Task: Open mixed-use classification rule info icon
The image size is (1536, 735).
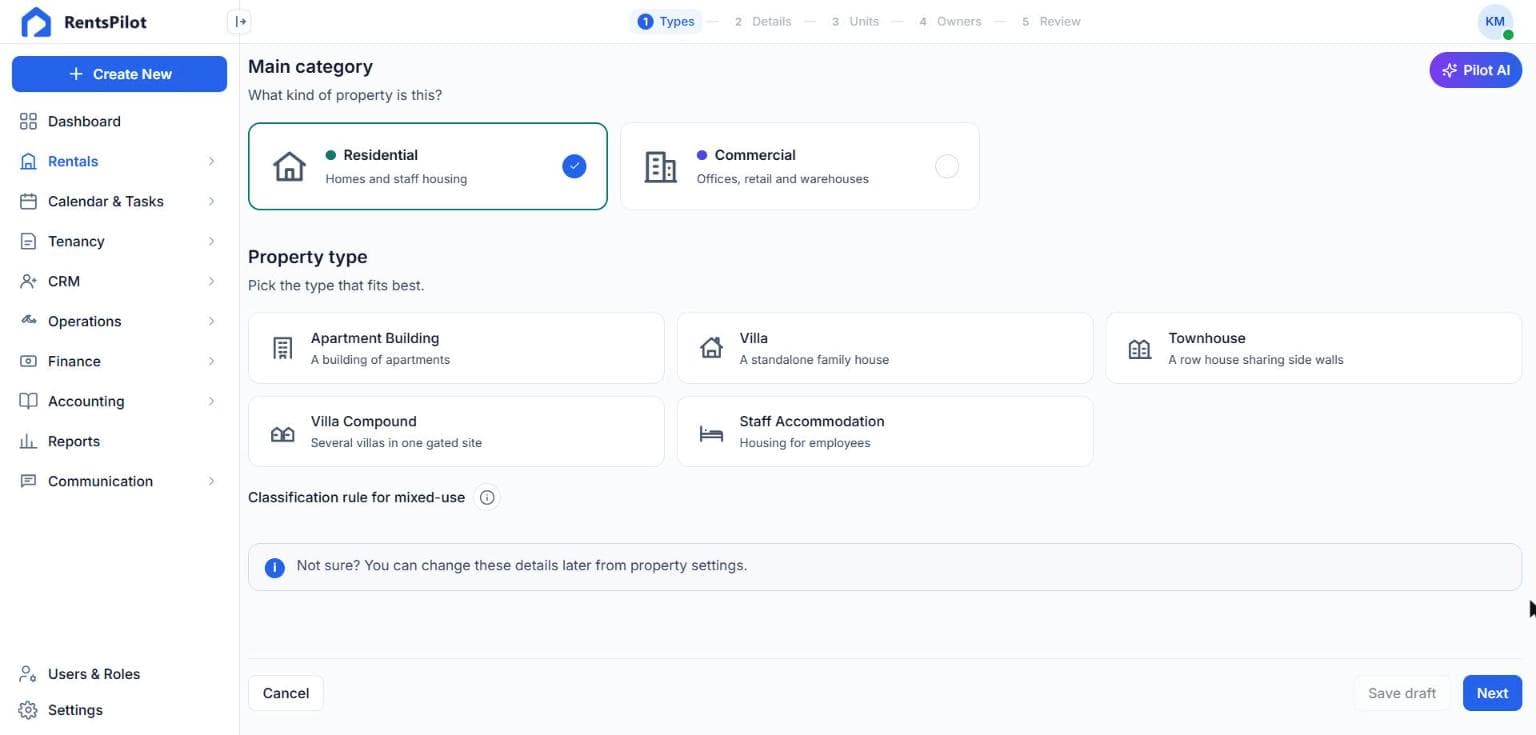Action: click(x=487, y=497)
